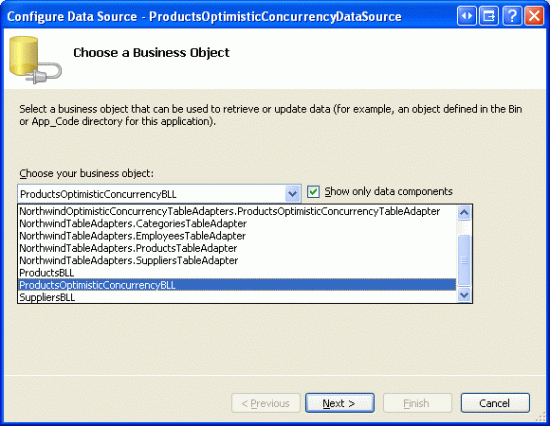The width and height of the screenshot is (550, 426).
Task: Click the Cancel button
Action: point(495,403)
